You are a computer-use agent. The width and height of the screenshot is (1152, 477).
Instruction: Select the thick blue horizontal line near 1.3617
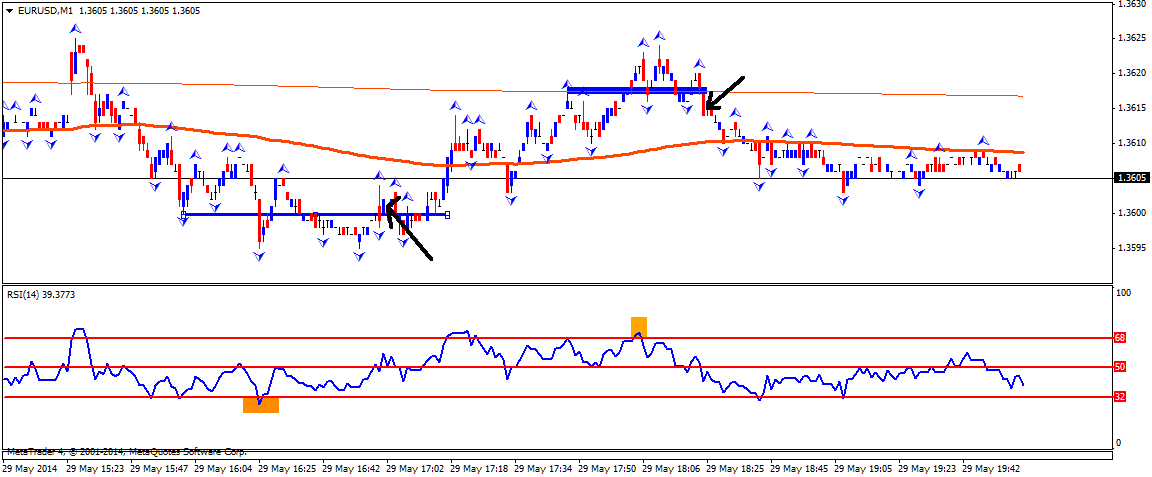point(636,90)
